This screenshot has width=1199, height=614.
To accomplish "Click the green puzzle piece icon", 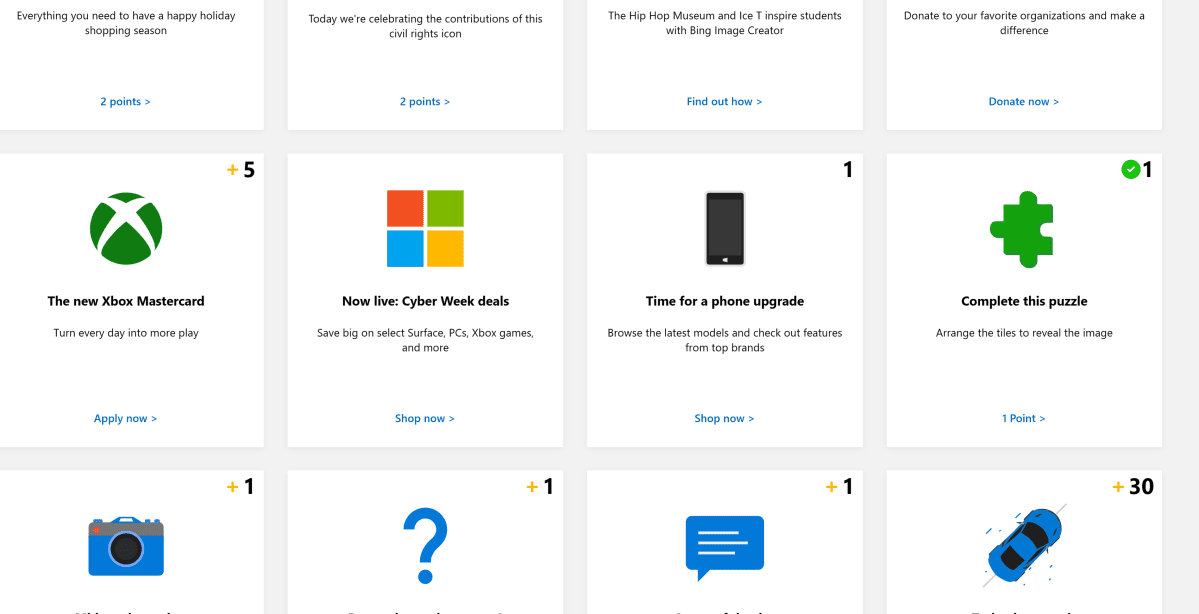I will (1023, 229).
